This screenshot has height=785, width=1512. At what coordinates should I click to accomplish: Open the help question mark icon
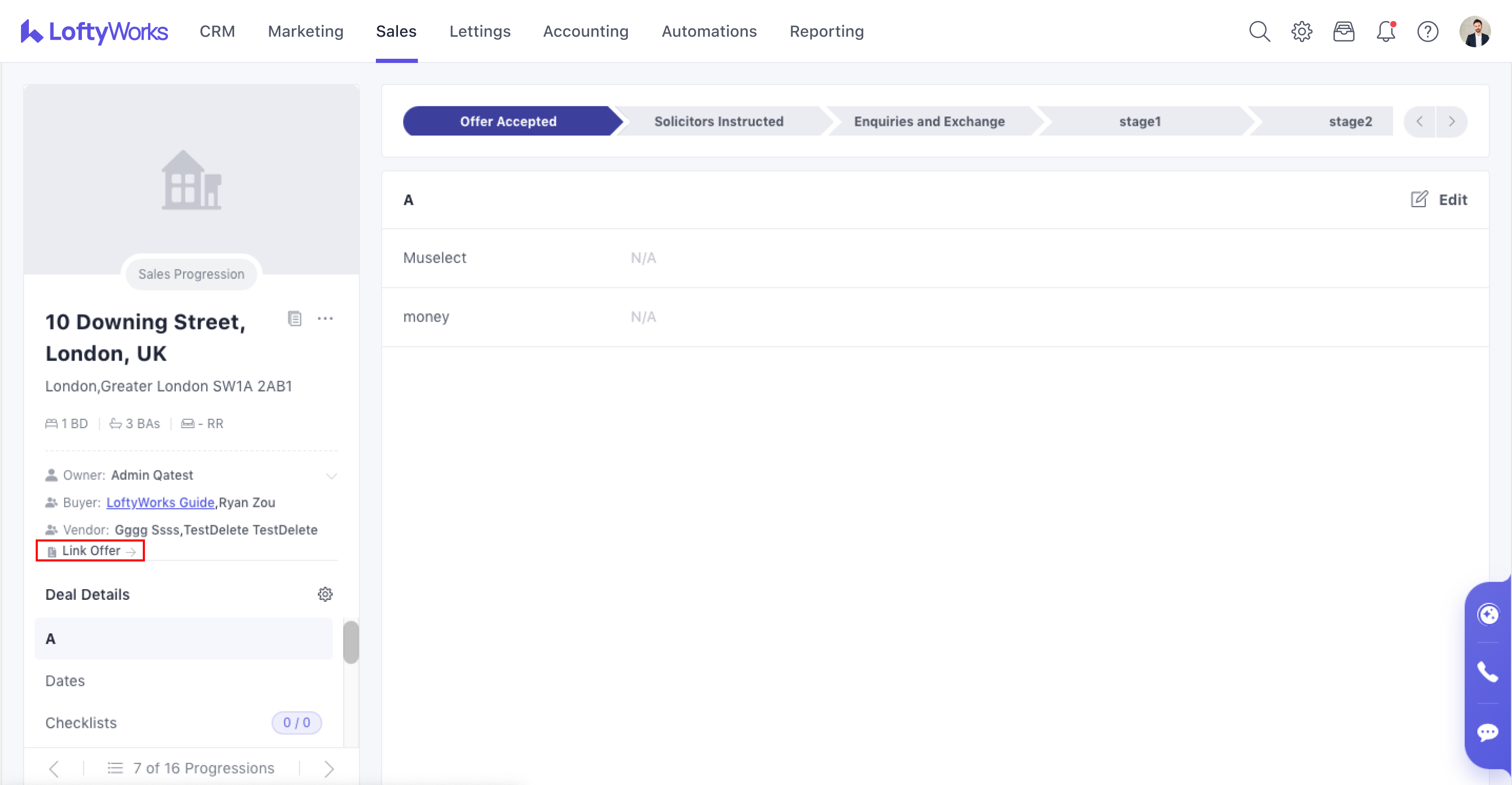click(x=1427, y=31)
